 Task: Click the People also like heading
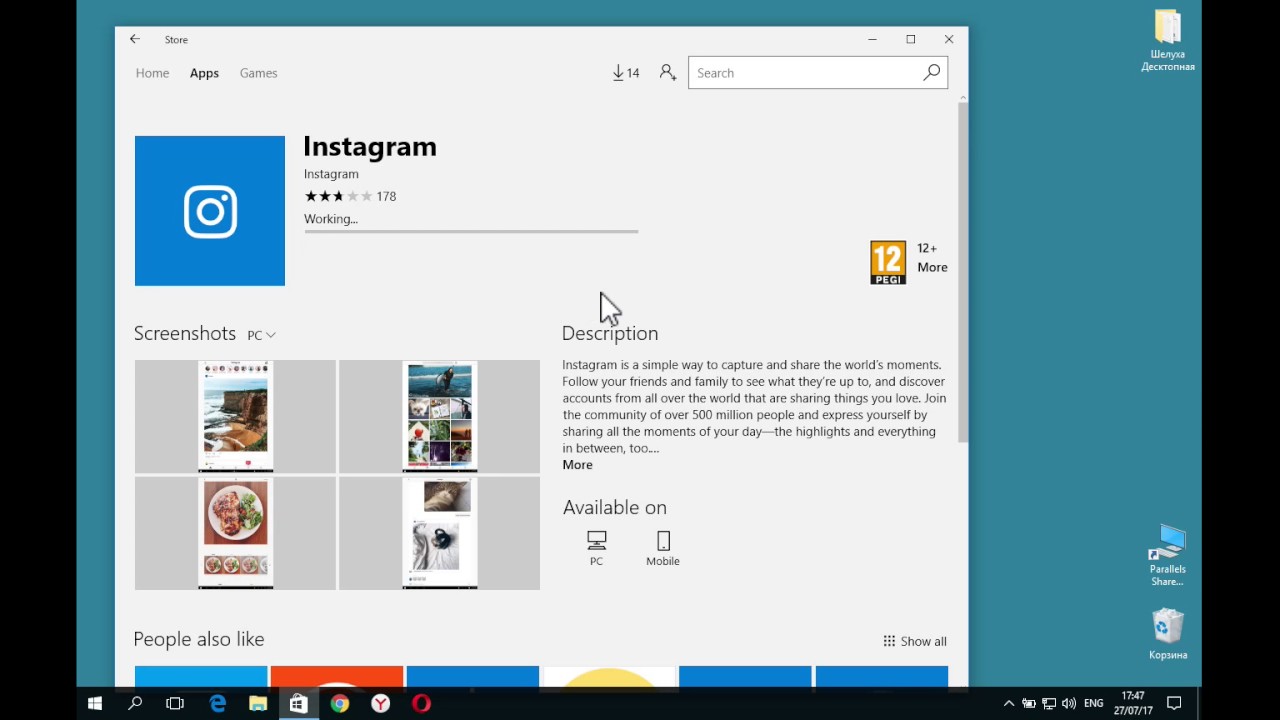pos(199,639)
